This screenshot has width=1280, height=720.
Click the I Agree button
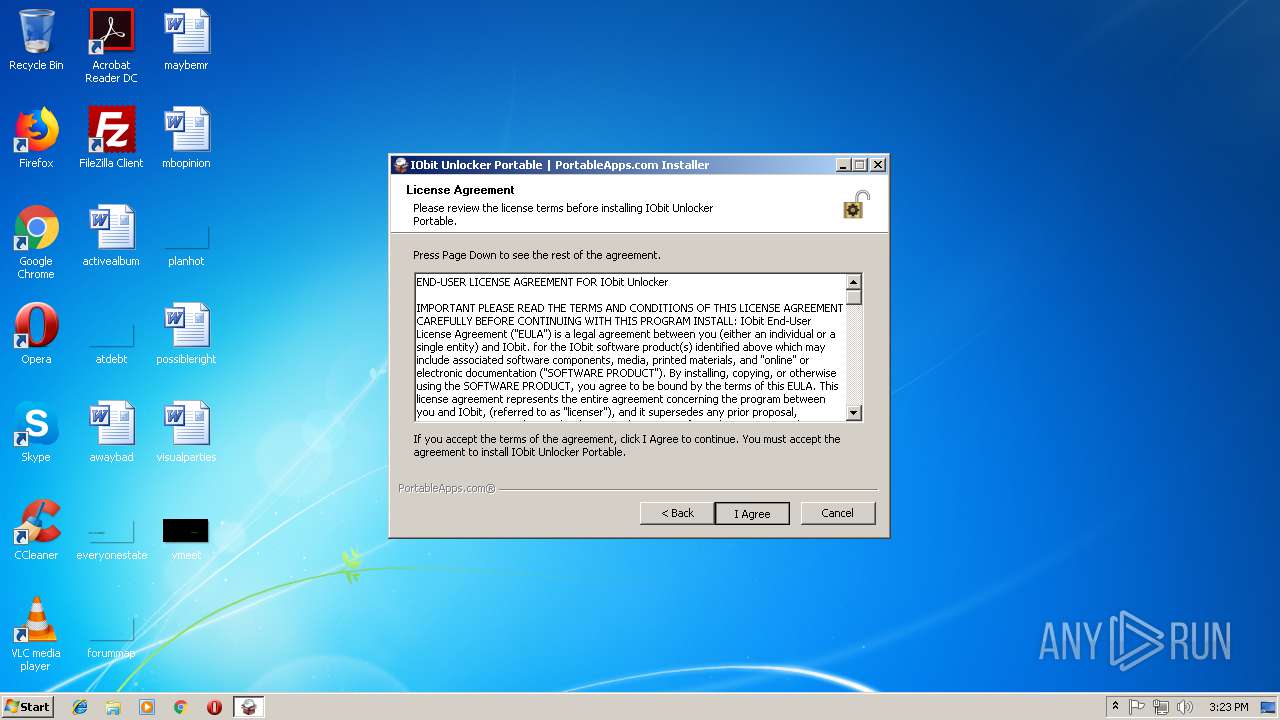click(x=752, y=513)
